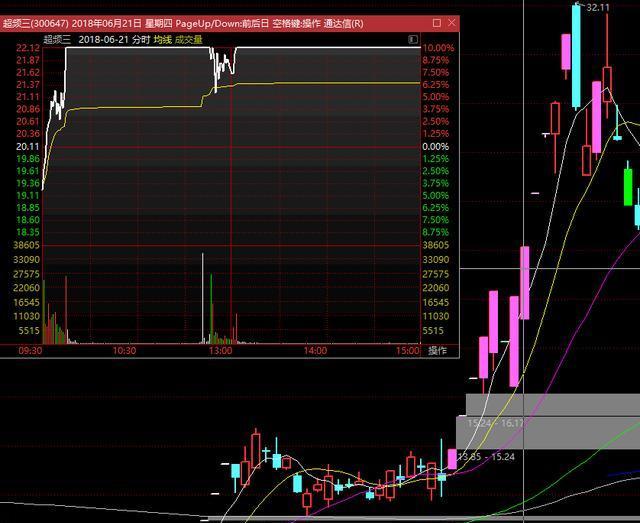Click the 22.12 limit-up price label

(x=28, y=48)
